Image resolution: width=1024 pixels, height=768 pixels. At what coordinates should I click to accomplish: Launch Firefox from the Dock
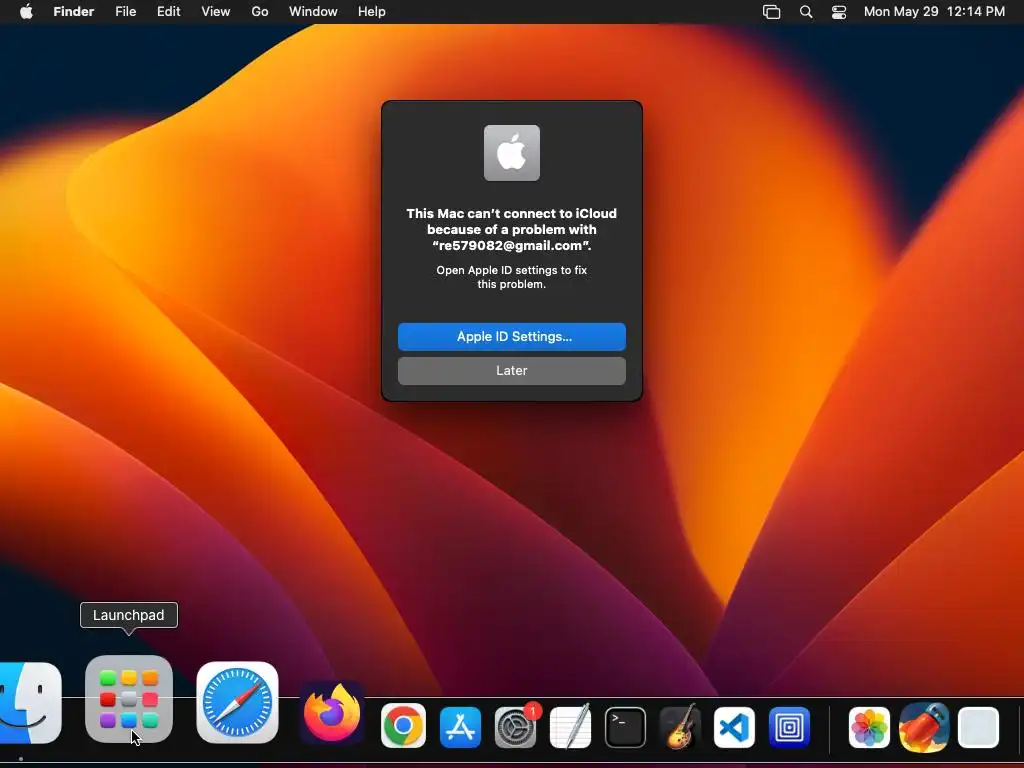pyautogui.click(x=332, y=711)
